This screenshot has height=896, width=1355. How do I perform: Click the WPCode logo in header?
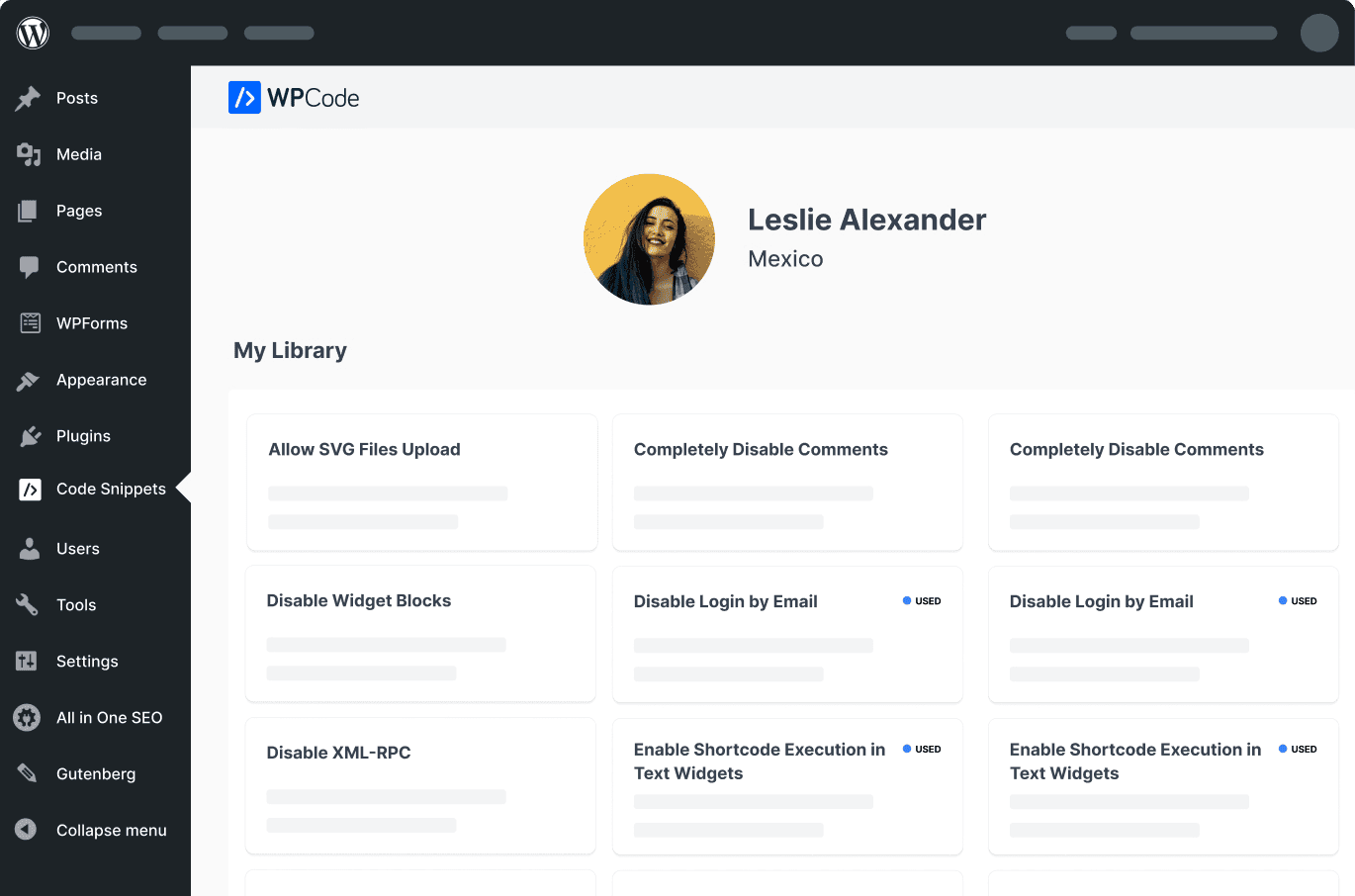(x=294, y=98)
